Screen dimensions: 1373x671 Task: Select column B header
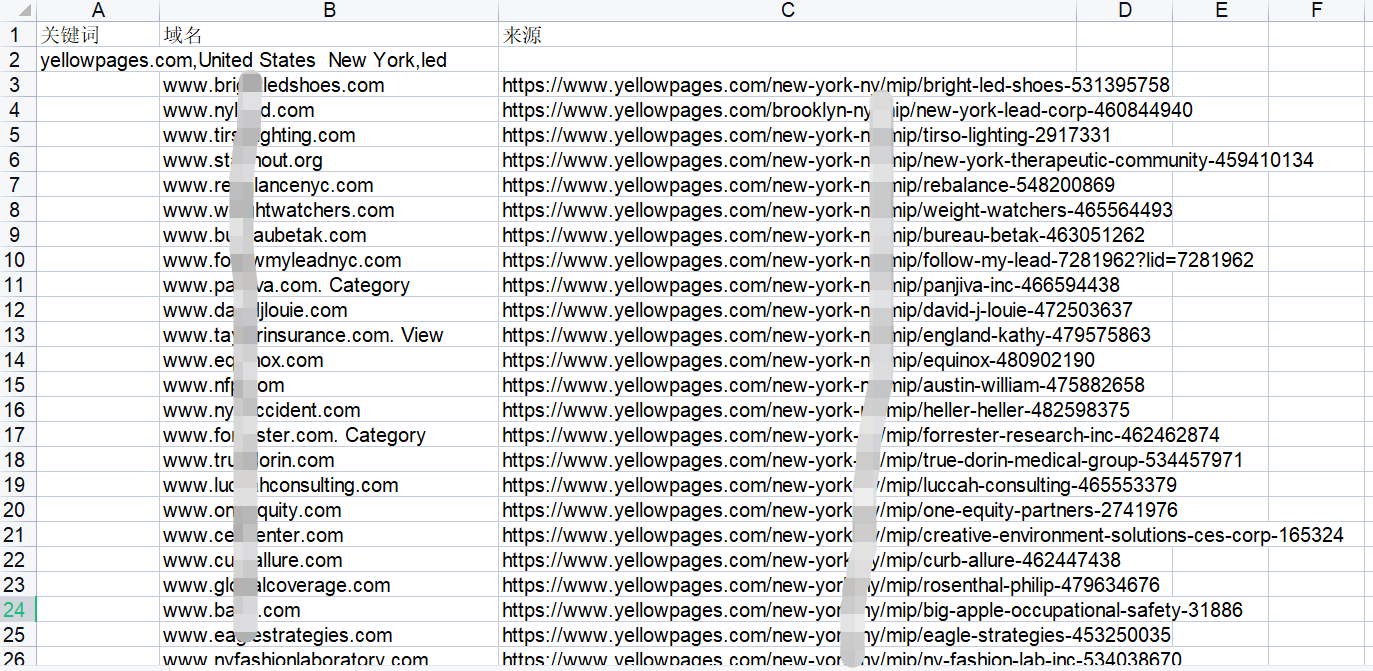329,10
